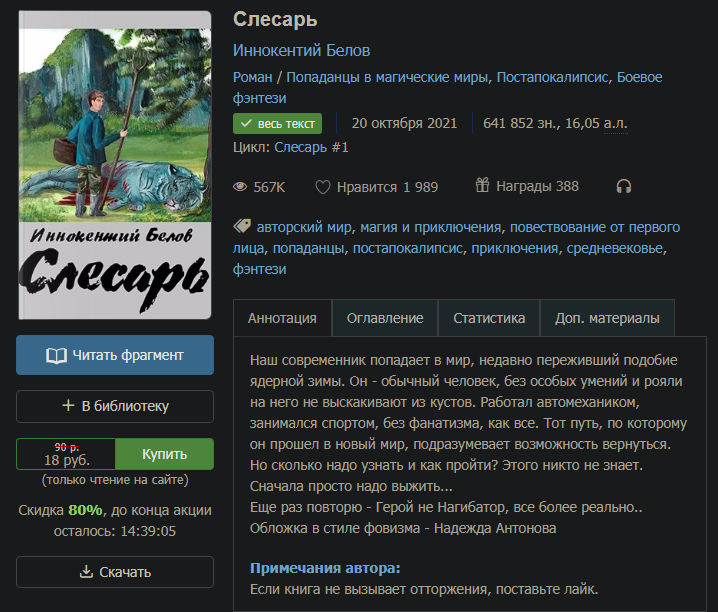Click the heart like icon
This screenshot has height=612, width=718.
[x=322, y=187]
